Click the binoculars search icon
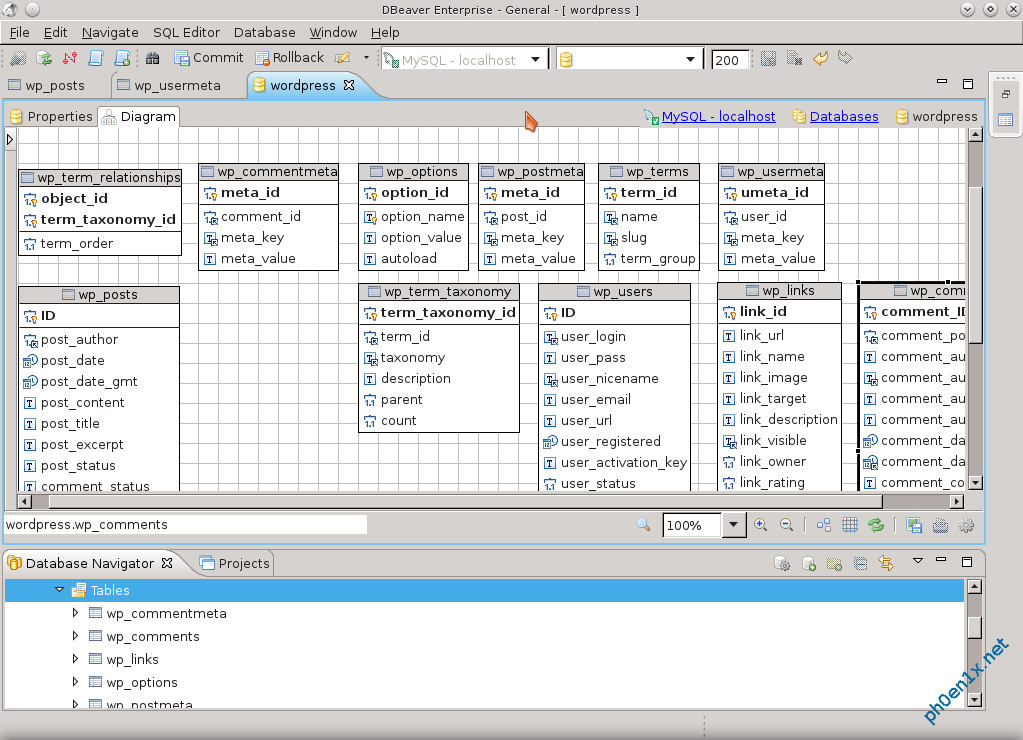The height and width of the screenshot is (740, 1023). tap(153, 59)
